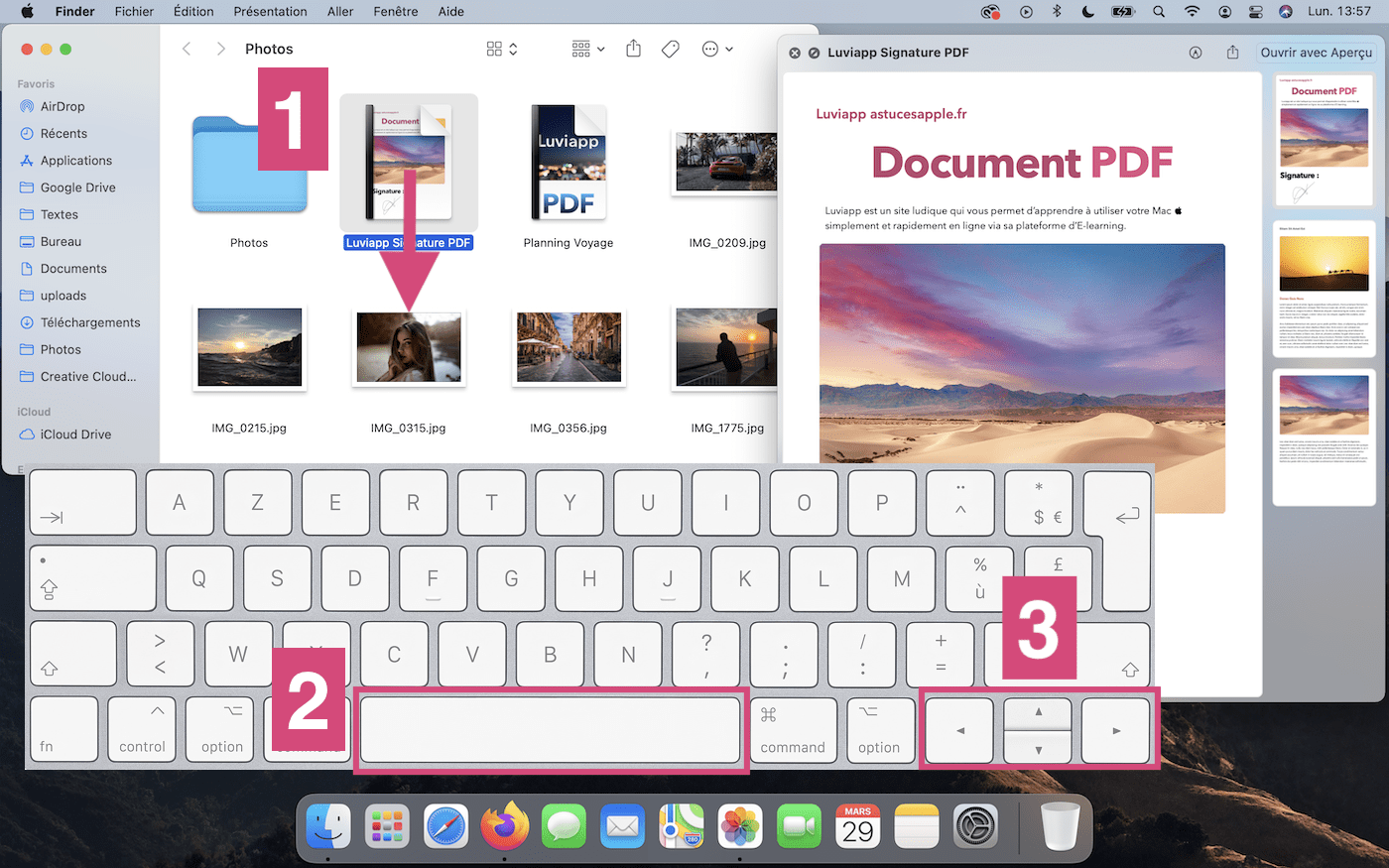This screenshot has height=868, width=1389.
Task: Open the Finder menu
Action: click(75, 12)
